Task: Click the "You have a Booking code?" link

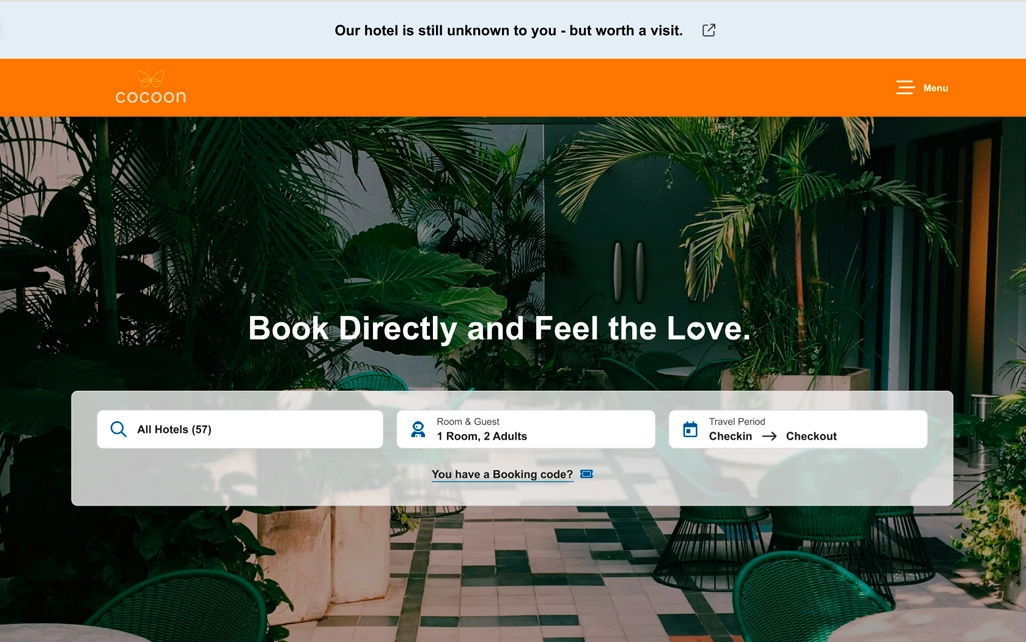Action: click(502, 474)
